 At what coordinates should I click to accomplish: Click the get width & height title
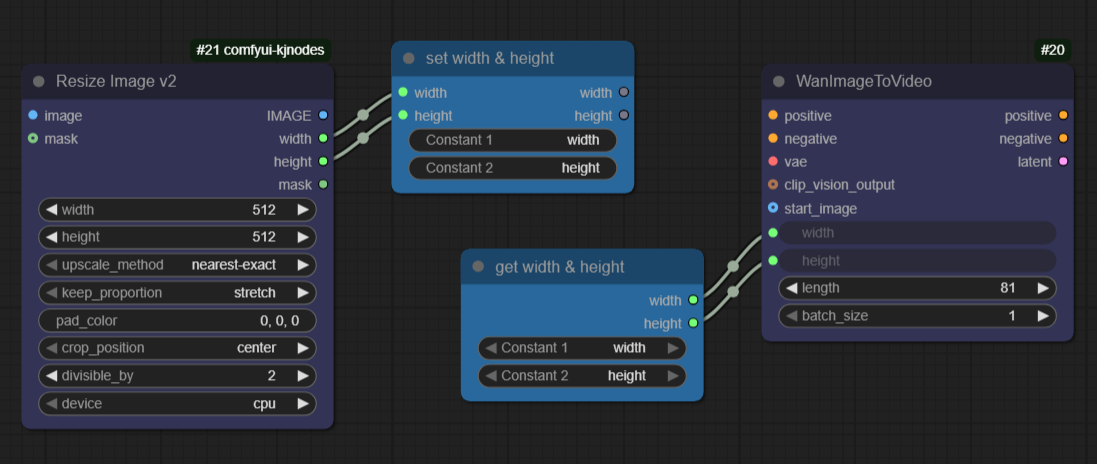click(560, 267)
